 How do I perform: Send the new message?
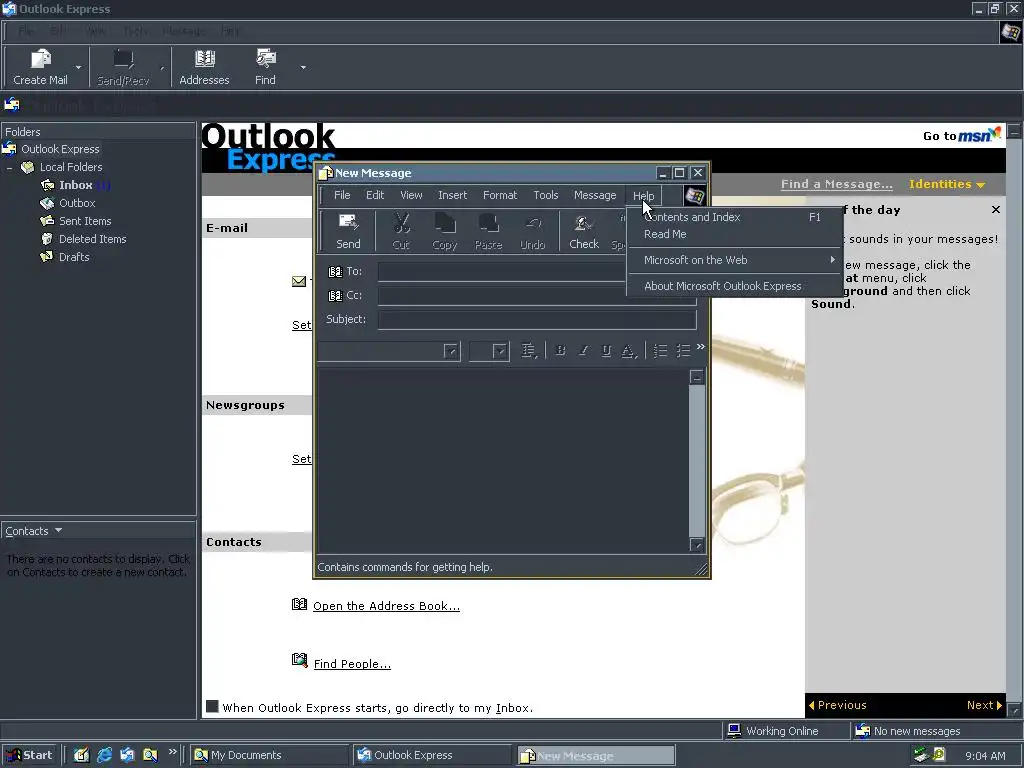click(x=348, y=231)
